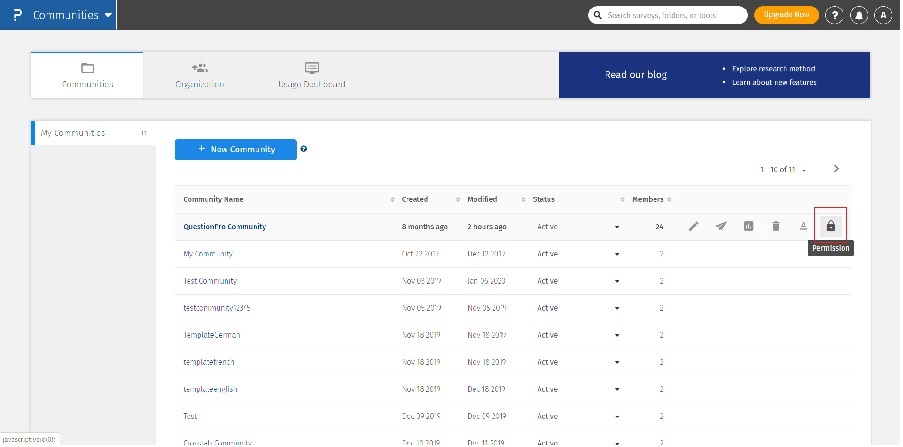903x447 pixels.
Task: Open the user account avatar icon
Action: pyautogui.click(x=883, y=15)
